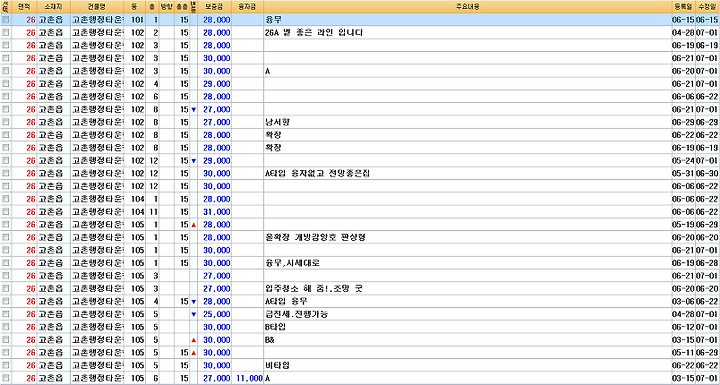Click the 보증금 value 31,000

tap(216, 212)
